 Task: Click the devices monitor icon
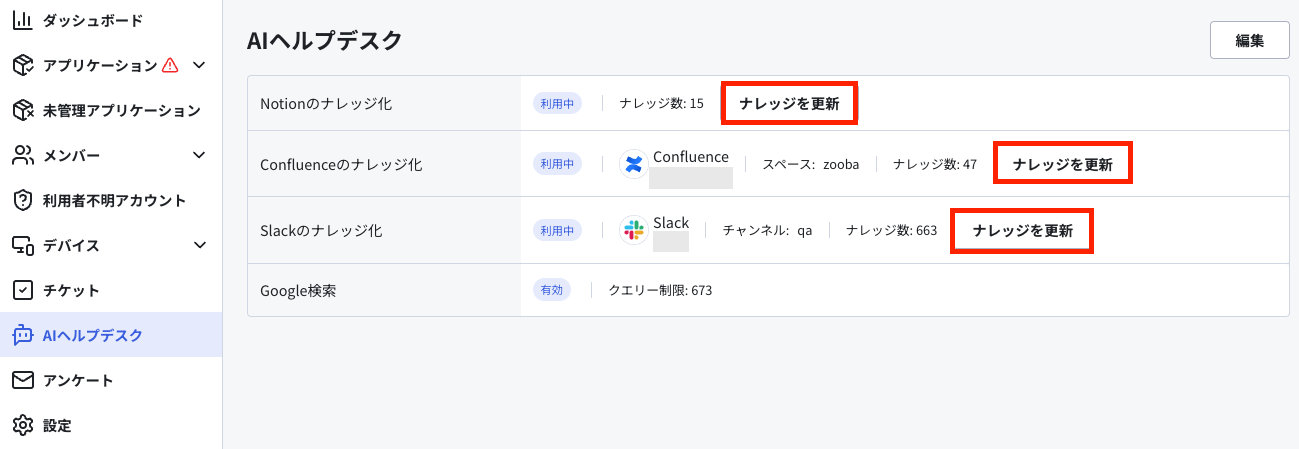22,245
